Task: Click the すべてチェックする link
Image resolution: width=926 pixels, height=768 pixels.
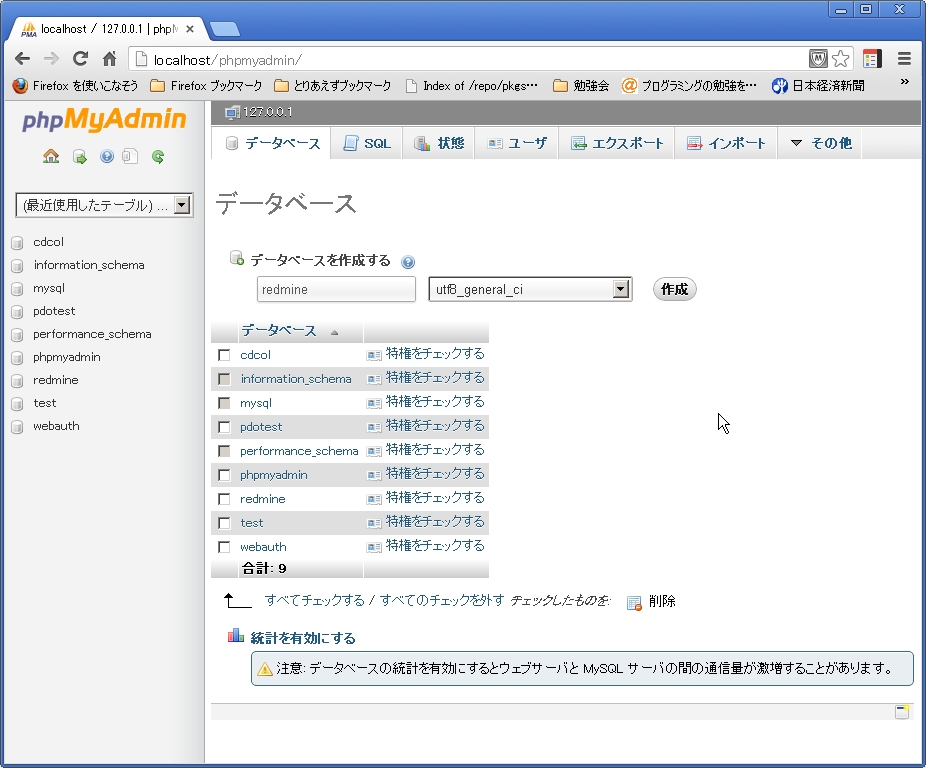Action: 314,601
